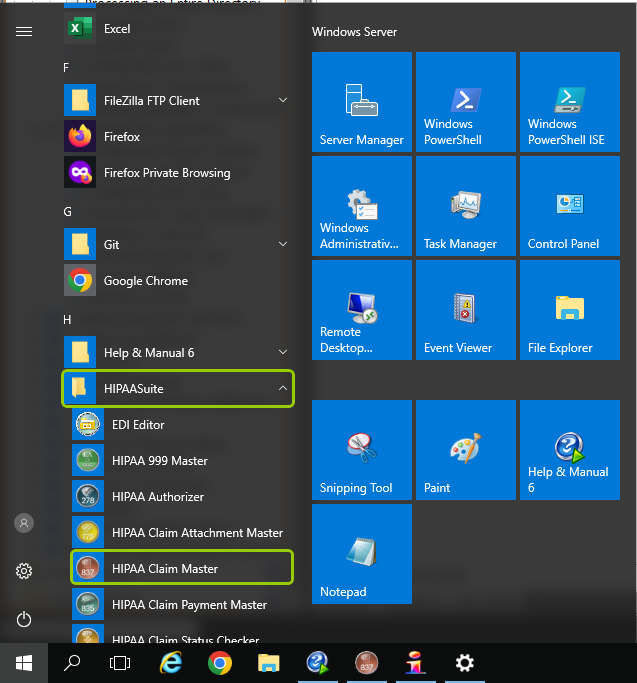
Task: Launch the Remote Desktop tile
Action: pyautogui.click(x=362, y=310)
